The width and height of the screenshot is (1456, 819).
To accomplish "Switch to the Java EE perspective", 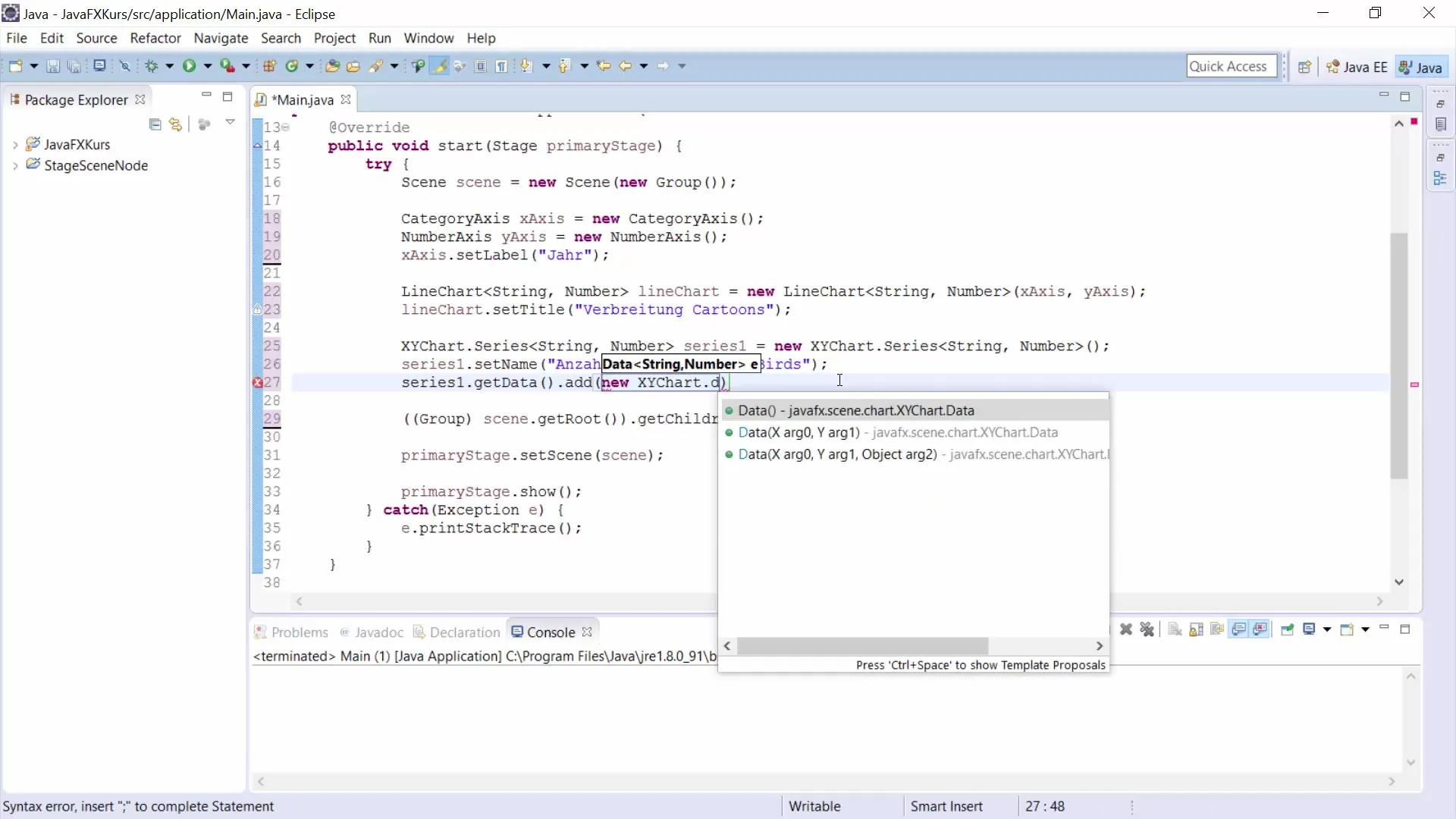I will click(1357, 67).
